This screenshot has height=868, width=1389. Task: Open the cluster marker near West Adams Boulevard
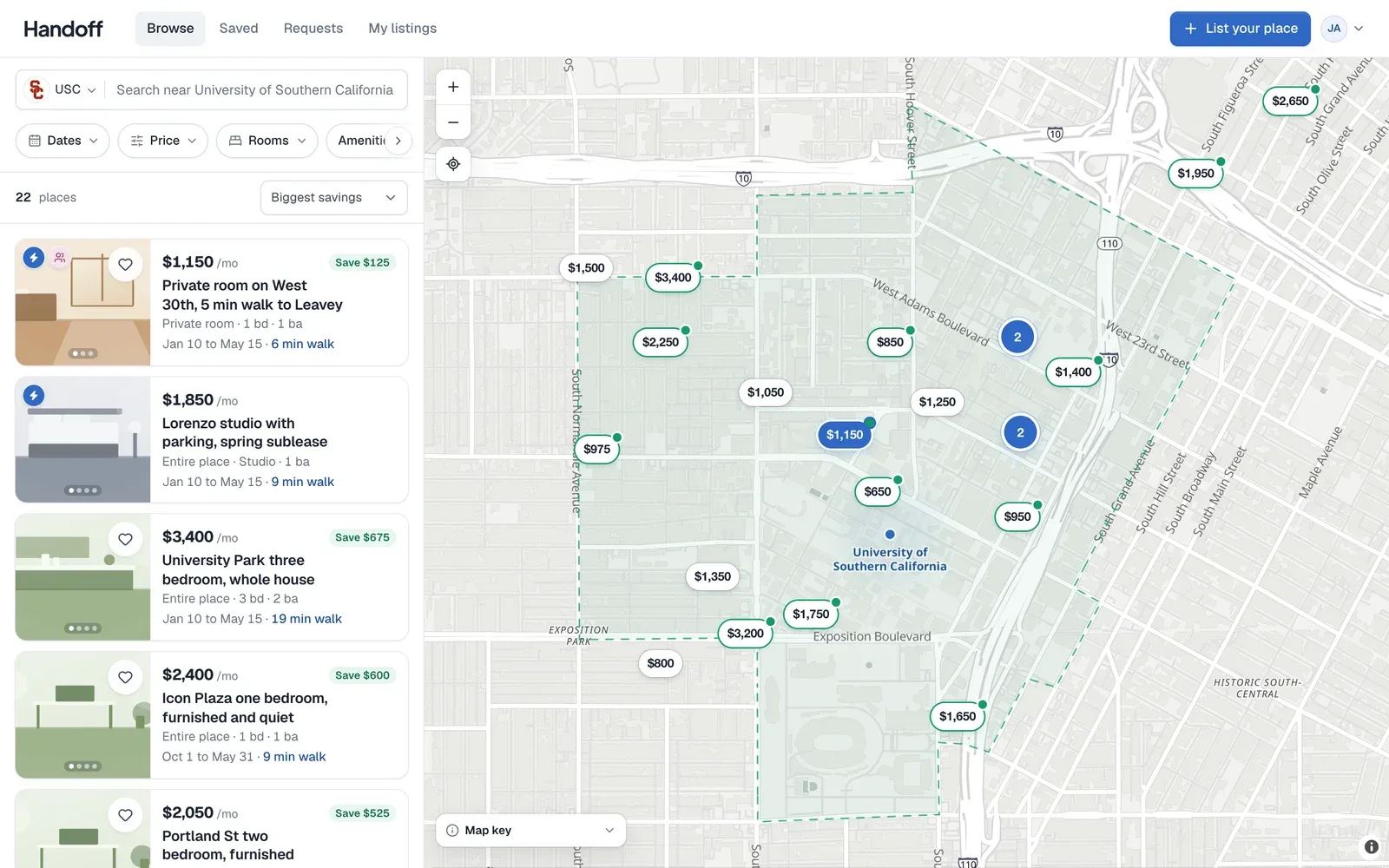[1017, 338]
